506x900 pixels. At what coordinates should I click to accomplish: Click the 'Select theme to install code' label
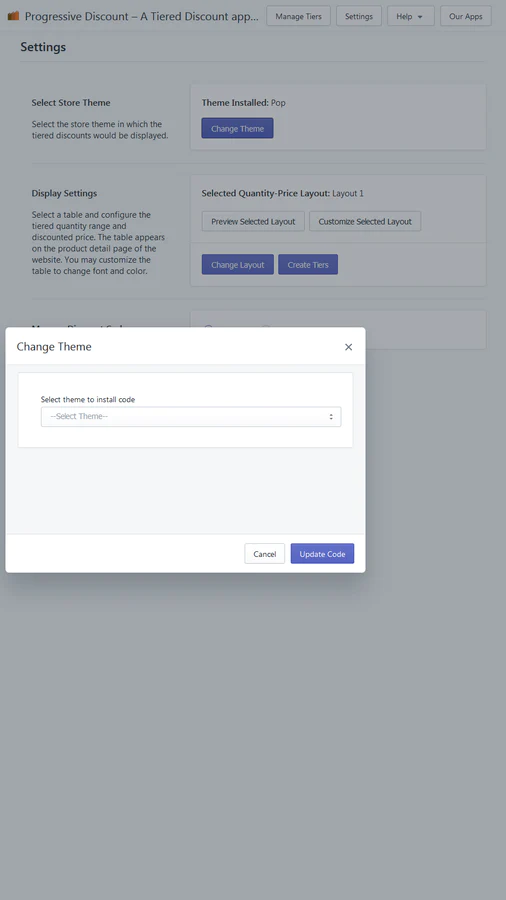pyautogui.click(x=88, y=399)
